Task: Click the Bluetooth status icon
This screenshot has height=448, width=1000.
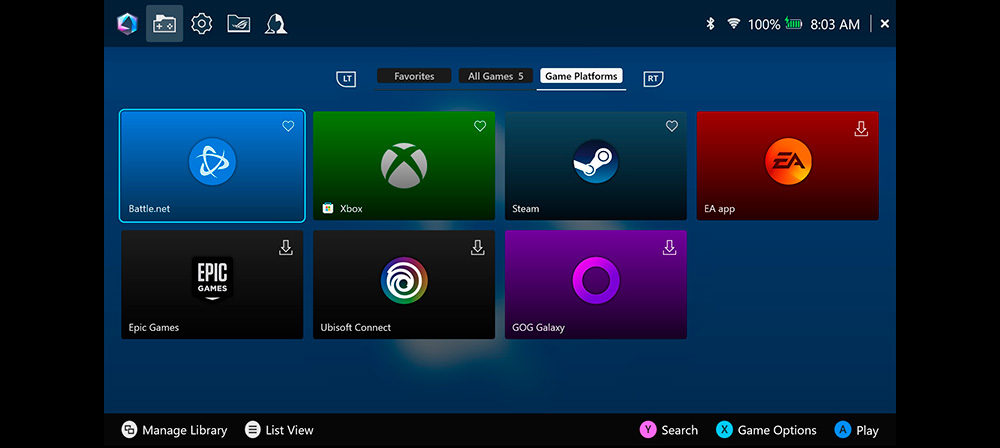Action: (x=710, y=24)
